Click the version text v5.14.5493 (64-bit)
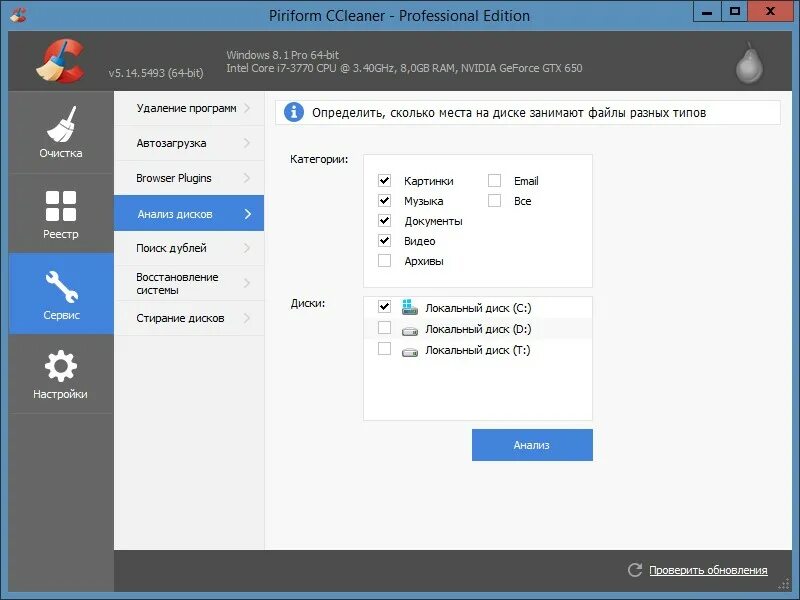Screen dimensions: 800x600 156,73
